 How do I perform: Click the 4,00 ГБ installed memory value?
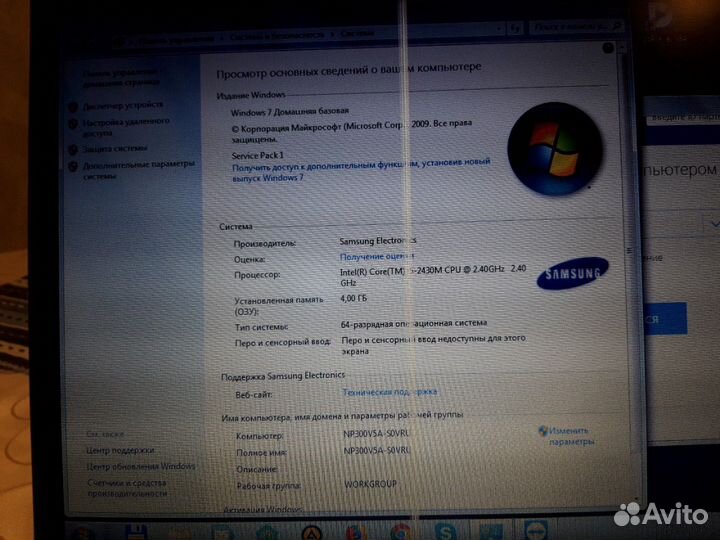354,298
